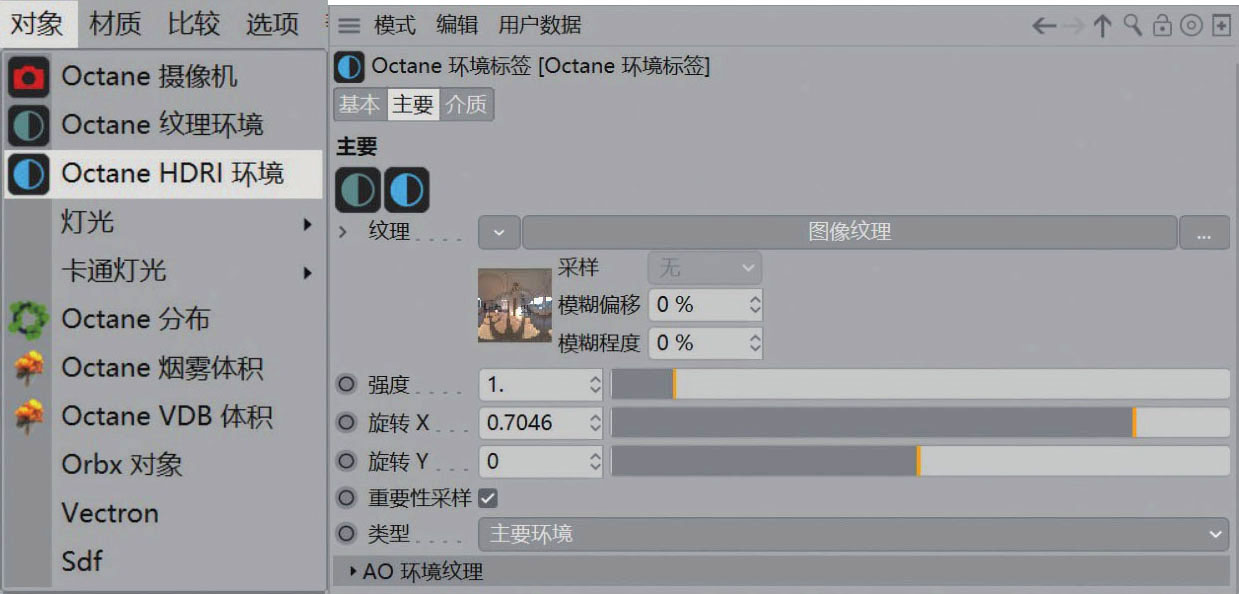The width and height of the screenshot is (1239, 594).
Task: Click the Octane 环境标签 title icon
Action: (x=349, y=67)
